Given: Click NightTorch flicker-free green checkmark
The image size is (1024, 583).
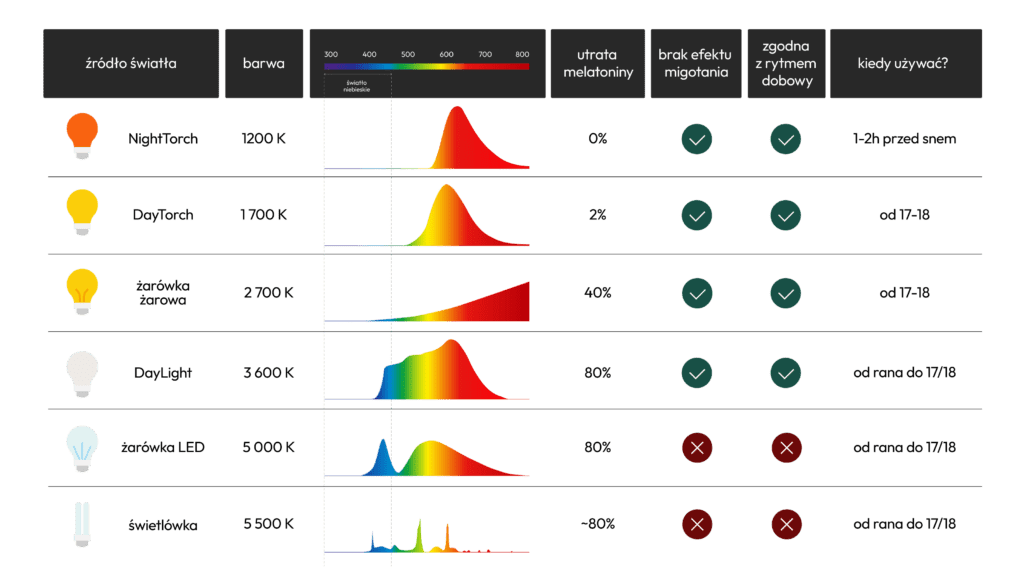Looking at the screenshot, I should [696, 139].
